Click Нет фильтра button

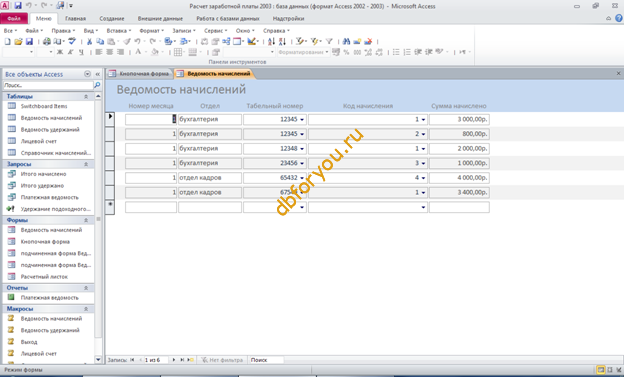point(222,360)
